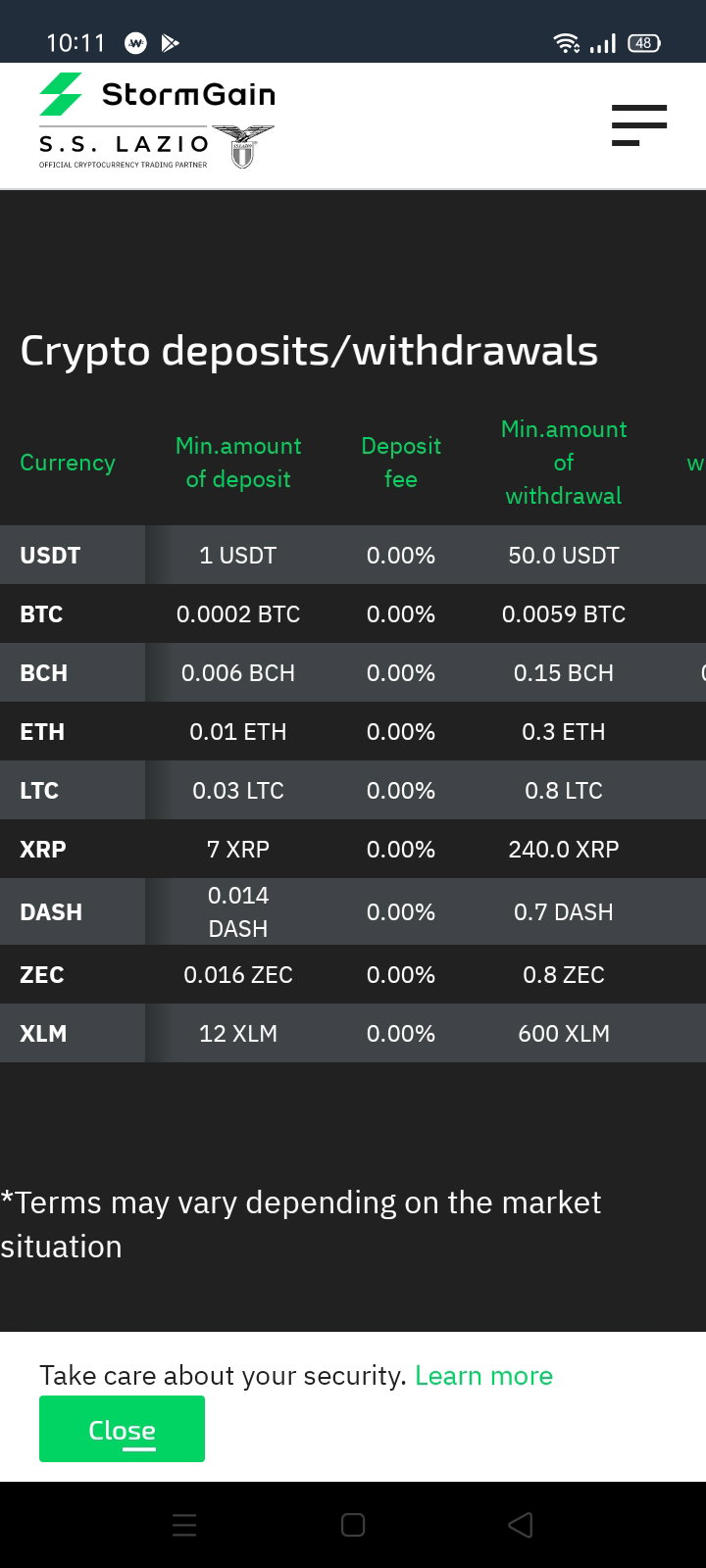706x1568 pixels.
Task: Tap the Android recent apps icon
Action: click(x=184, y=1525)
